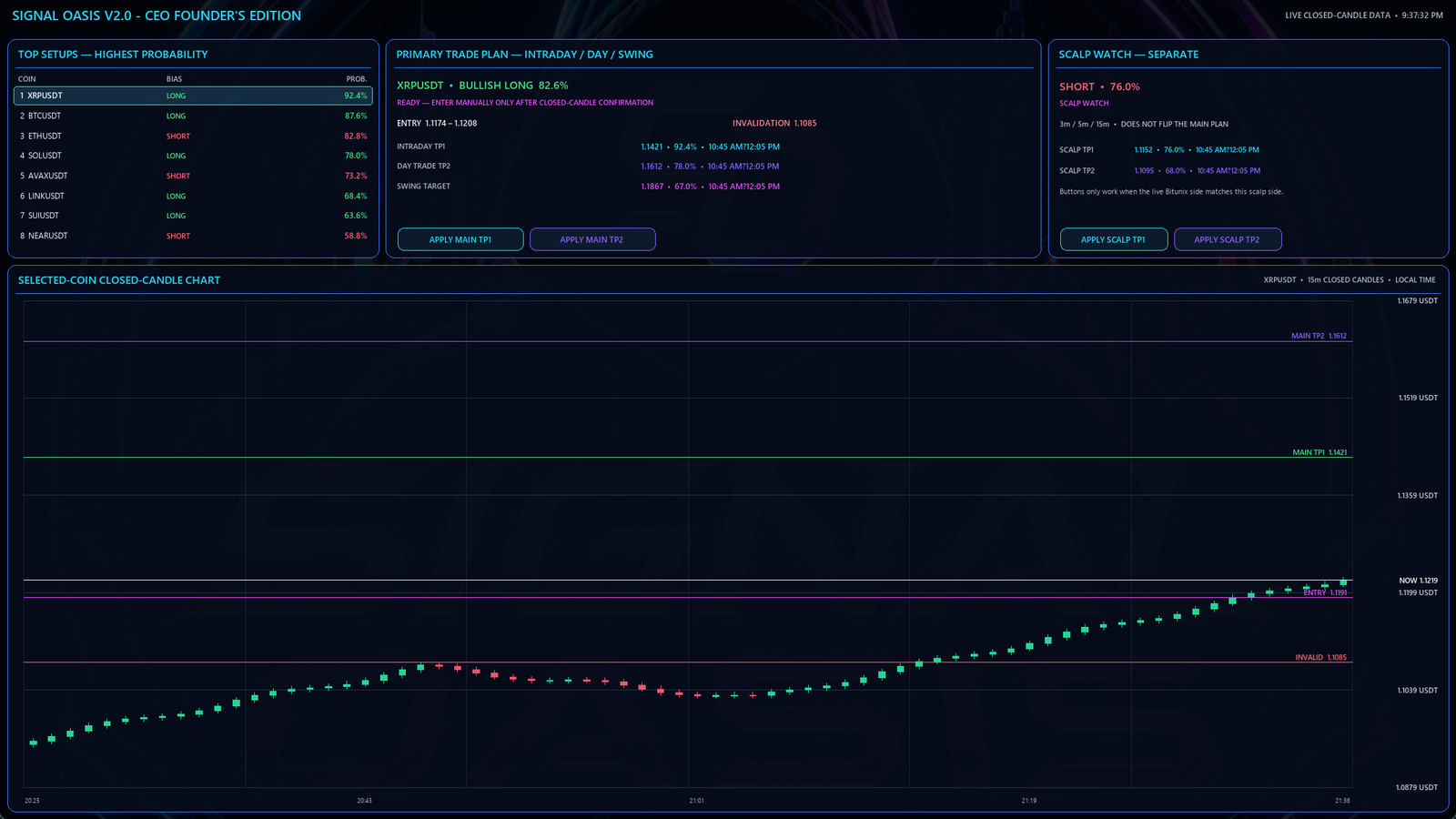Screen dimensions: 1456x819
Task: Click the 1.1679 USDT axis label
Action: [1417, 301]
